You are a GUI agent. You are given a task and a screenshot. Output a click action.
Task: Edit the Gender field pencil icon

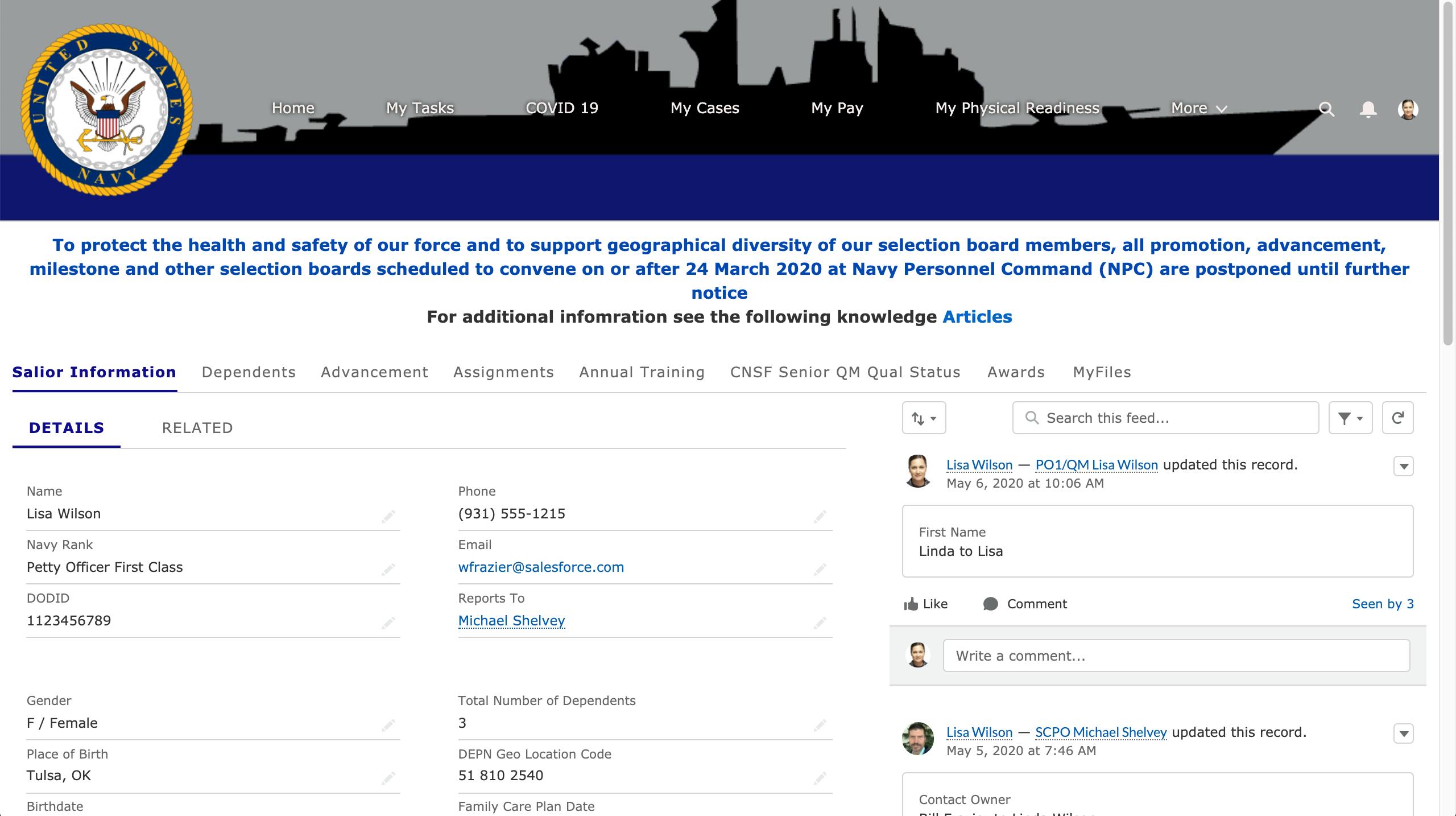click(388, 726)
